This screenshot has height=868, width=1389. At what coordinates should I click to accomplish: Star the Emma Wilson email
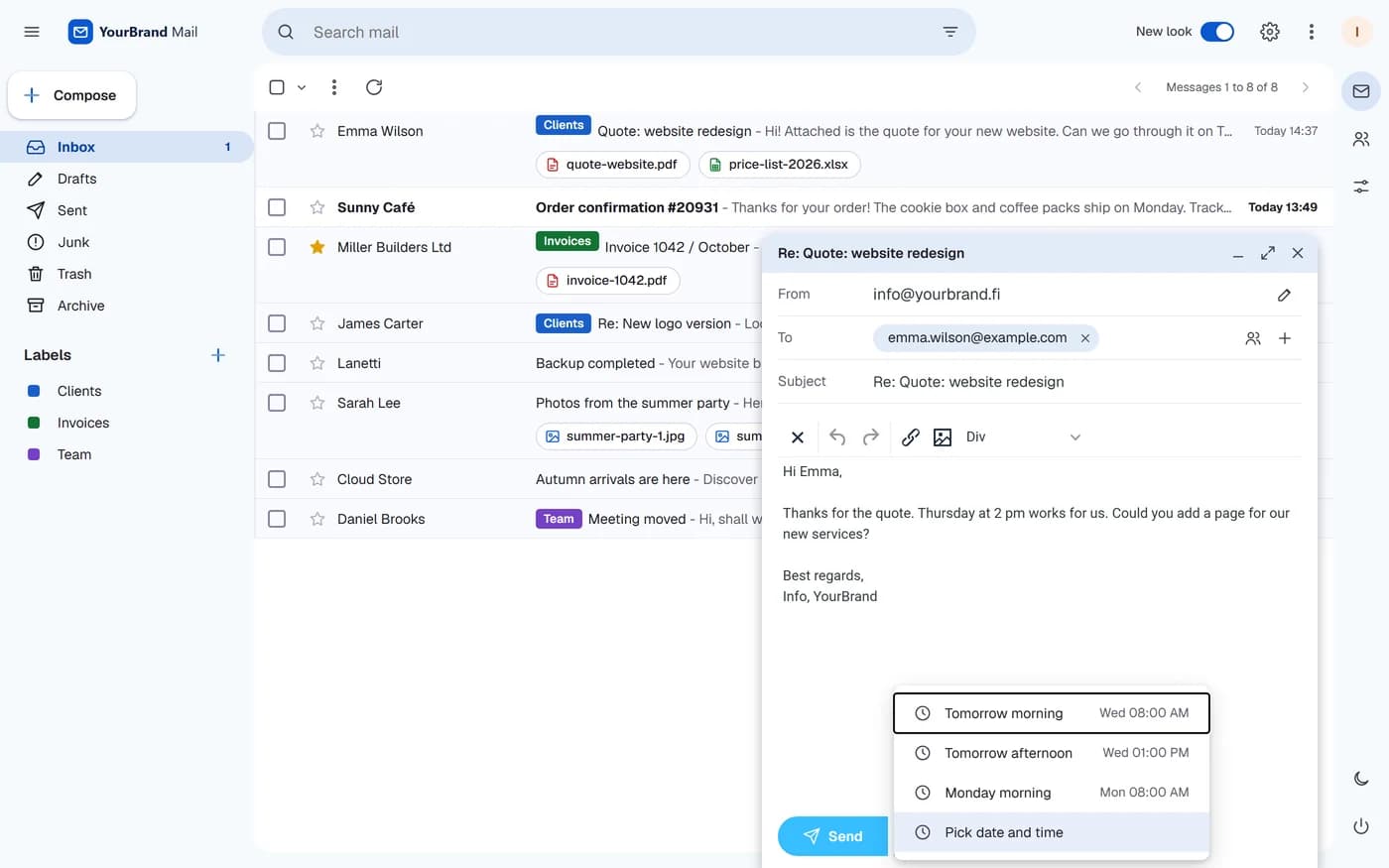(317, 131)
